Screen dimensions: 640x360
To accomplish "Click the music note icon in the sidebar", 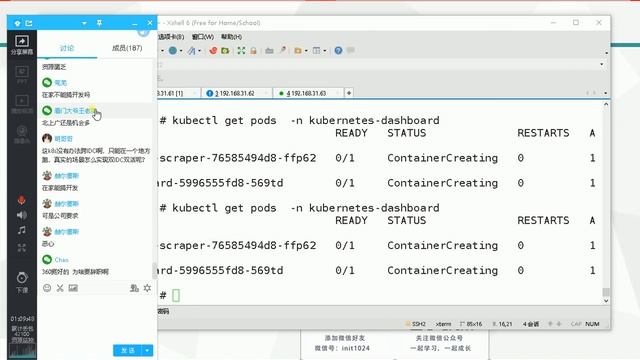I will tap(22, 230).
